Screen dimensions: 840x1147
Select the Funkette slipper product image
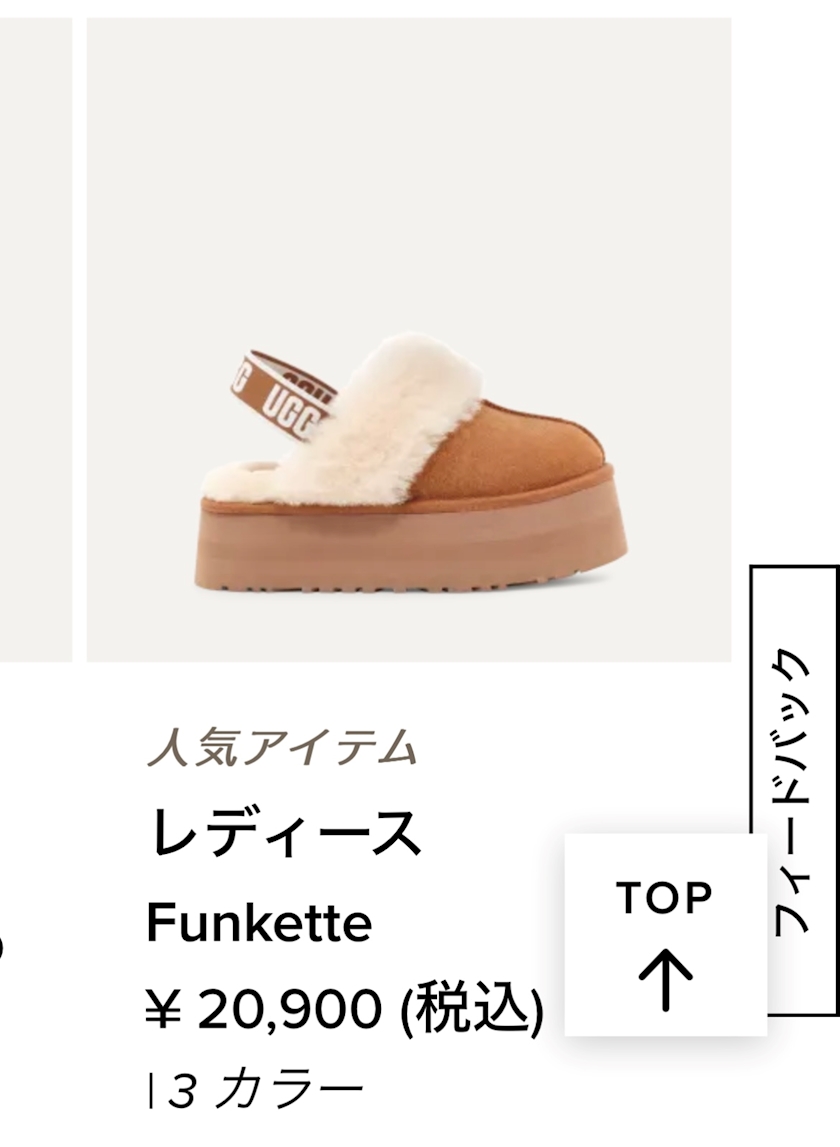click(x=409, y=340)
